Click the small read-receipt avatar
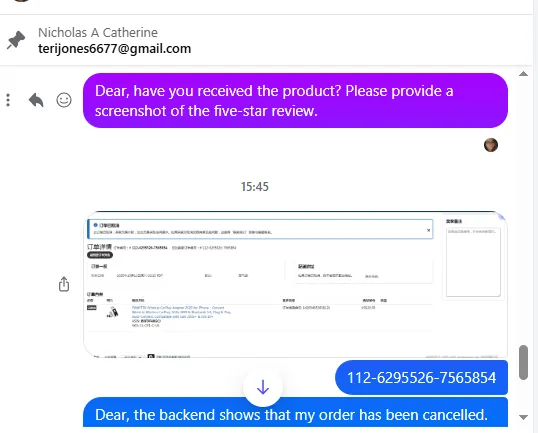The image size is (538, 433). point(491,145)
